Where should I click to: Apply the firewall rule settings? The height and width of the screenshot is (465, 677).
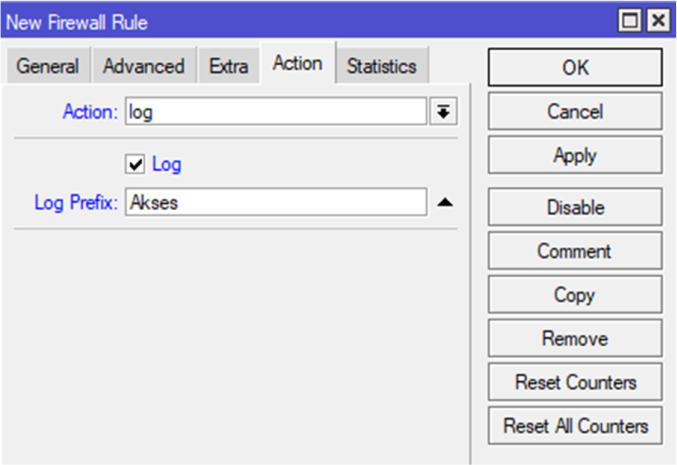point(575,155)
